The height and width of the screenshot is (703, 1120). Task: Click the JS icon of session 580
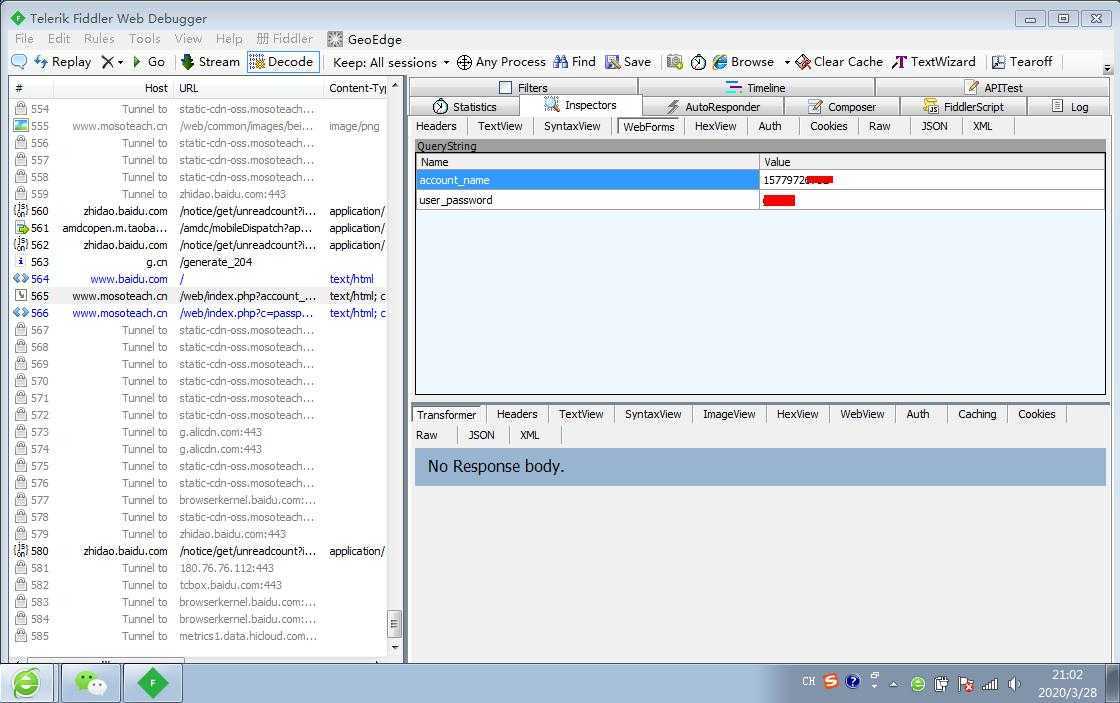[x=21, y=551]
